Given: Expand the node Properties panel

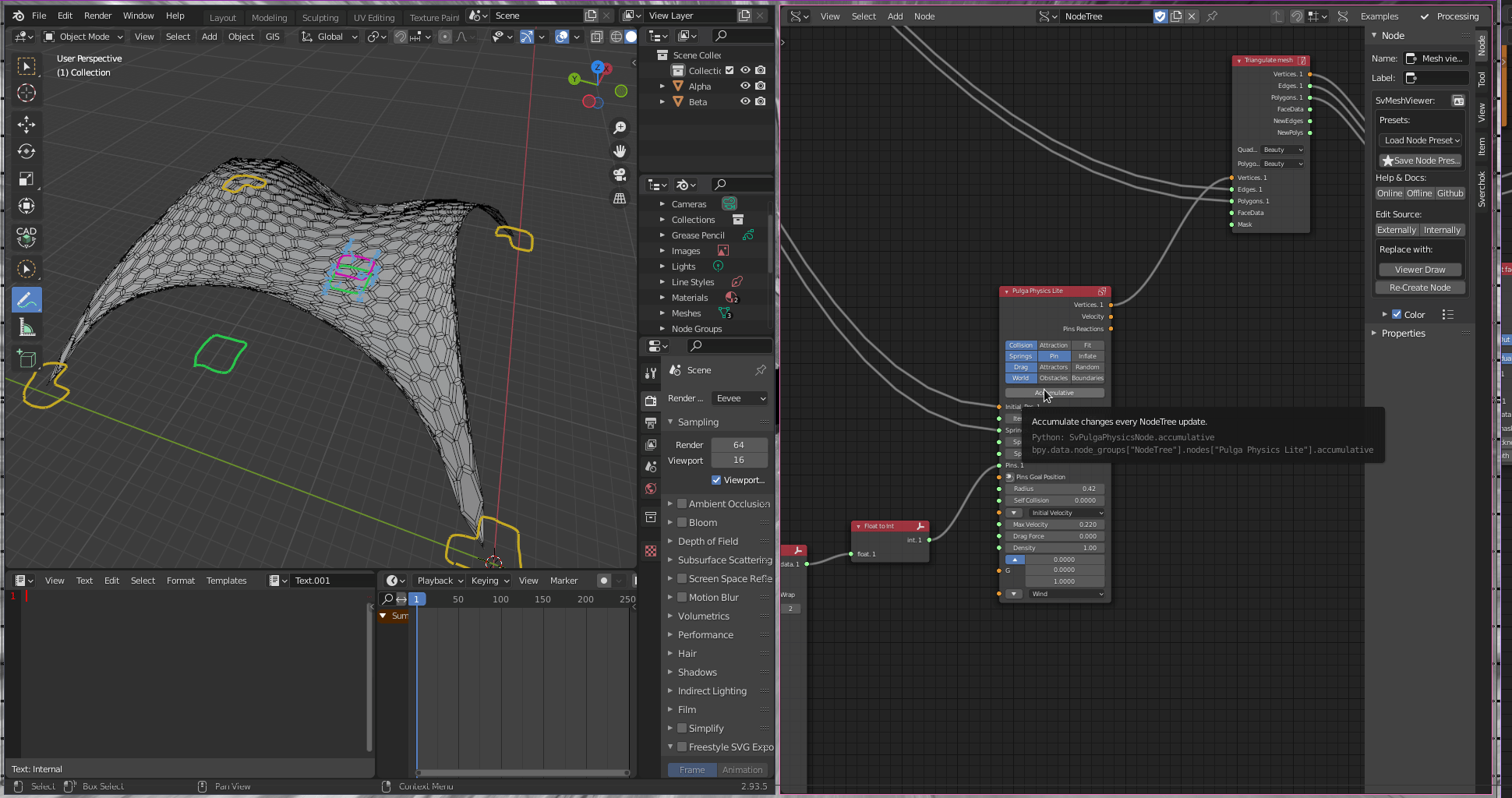Looking at the screenshot, I should (1403, 334).
